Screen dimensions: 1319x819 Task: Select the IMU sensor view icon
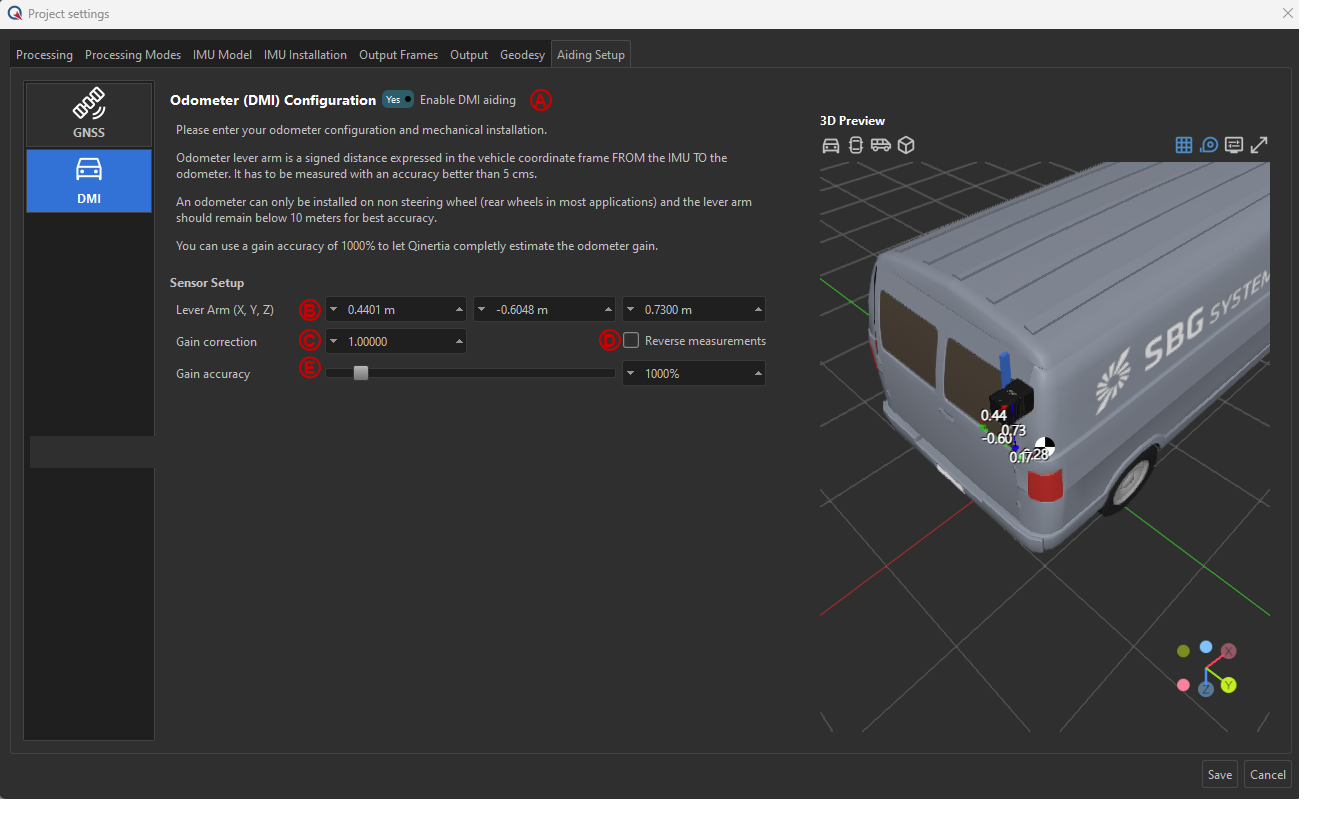coord(855,145)
